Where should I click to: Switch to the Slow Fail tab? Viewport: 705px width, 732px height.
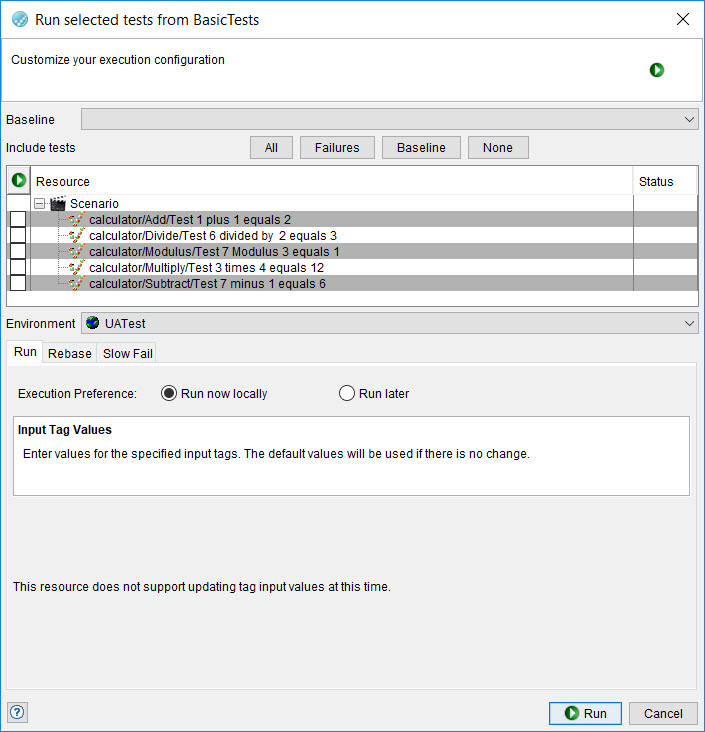click(127, 353)
